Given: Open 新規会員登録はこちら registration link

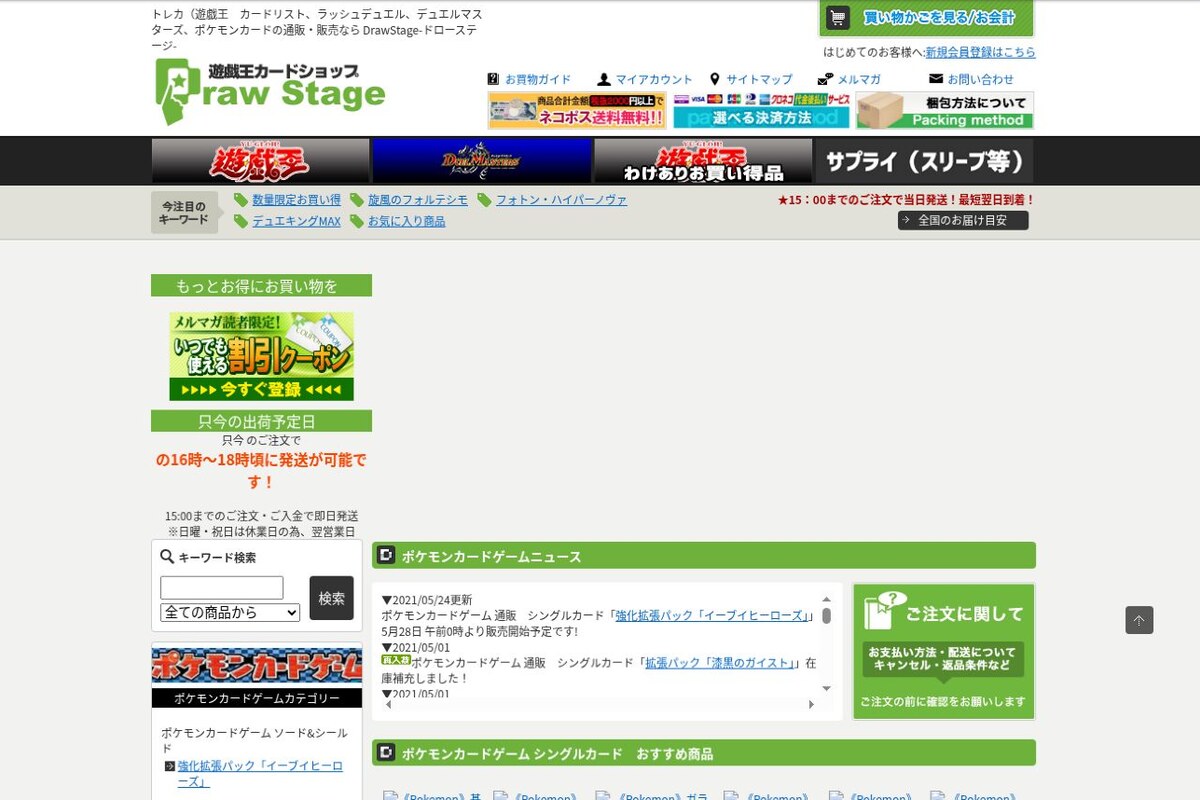Looking at the screenshot, I should click(980, 52).
